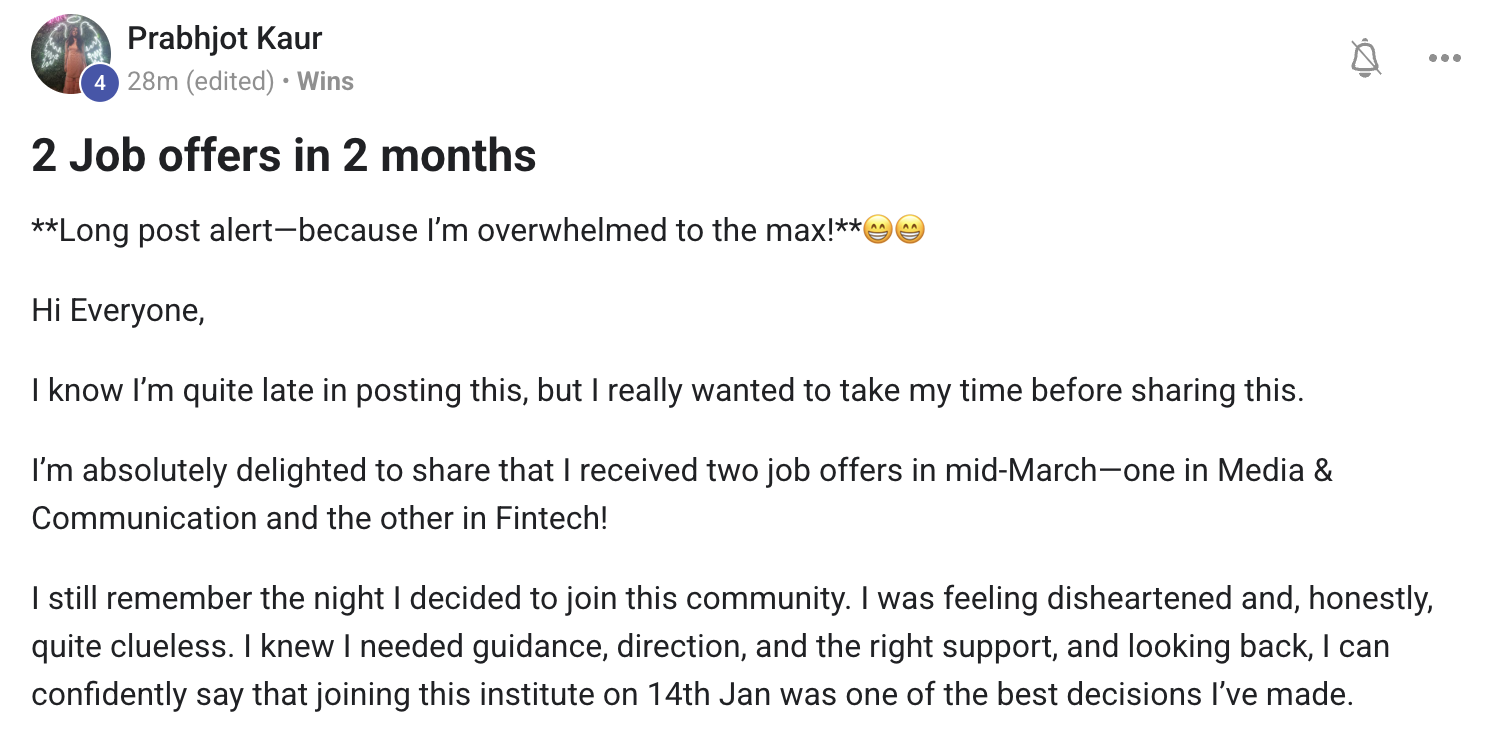
Task: Open the three-dot post options menu
Action: 1444,59
